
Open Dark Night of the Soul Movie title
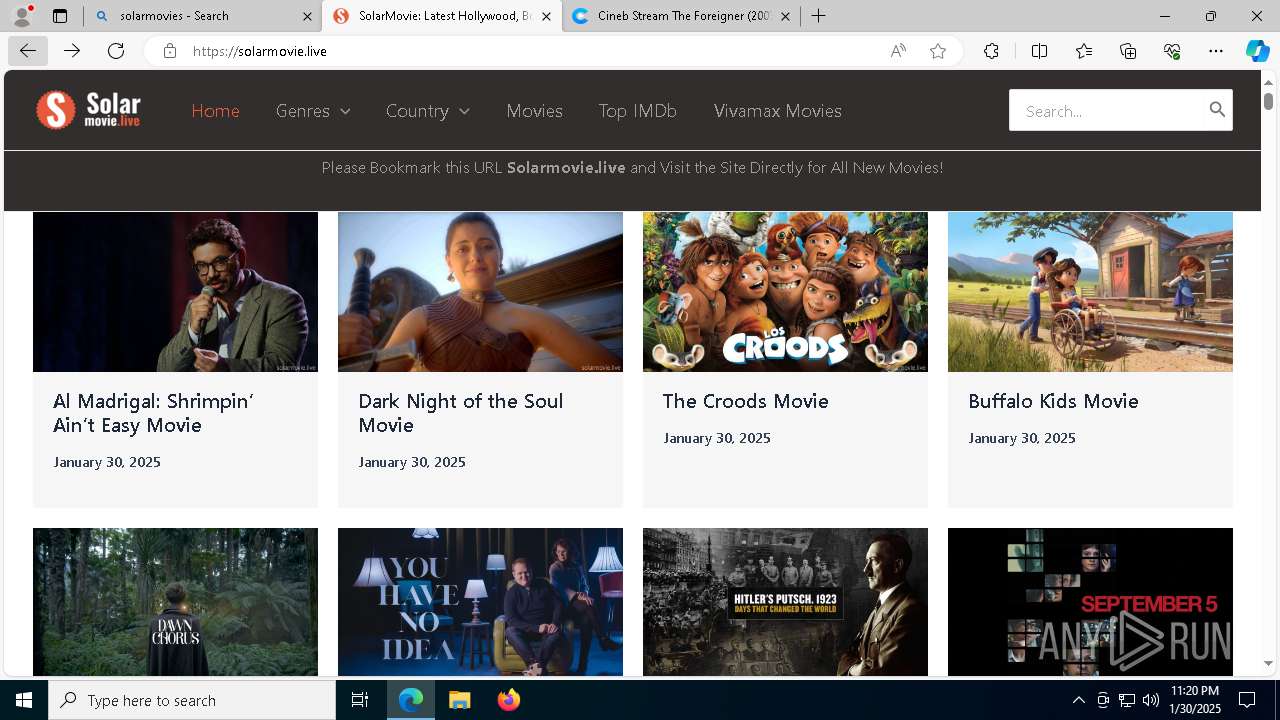pyautogui.click(x=460, y=413)
